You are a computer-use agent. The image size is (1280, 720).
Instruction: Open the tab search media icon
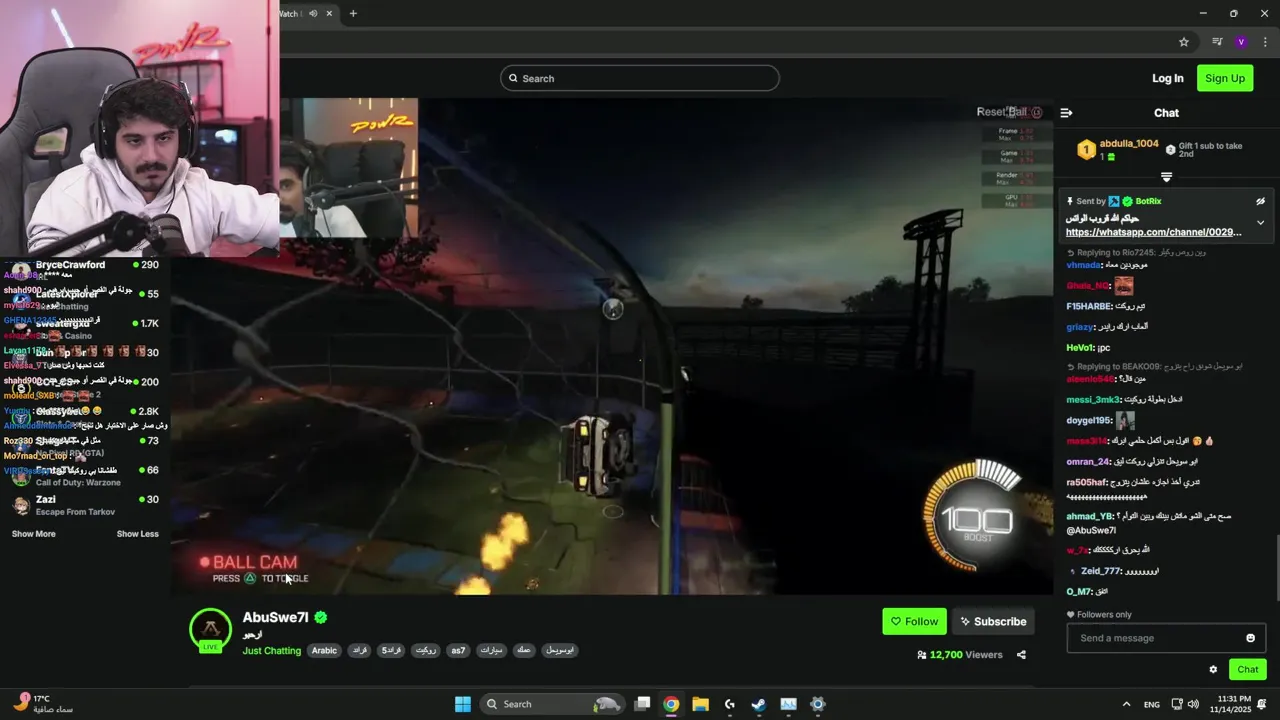click(1217, 42)
